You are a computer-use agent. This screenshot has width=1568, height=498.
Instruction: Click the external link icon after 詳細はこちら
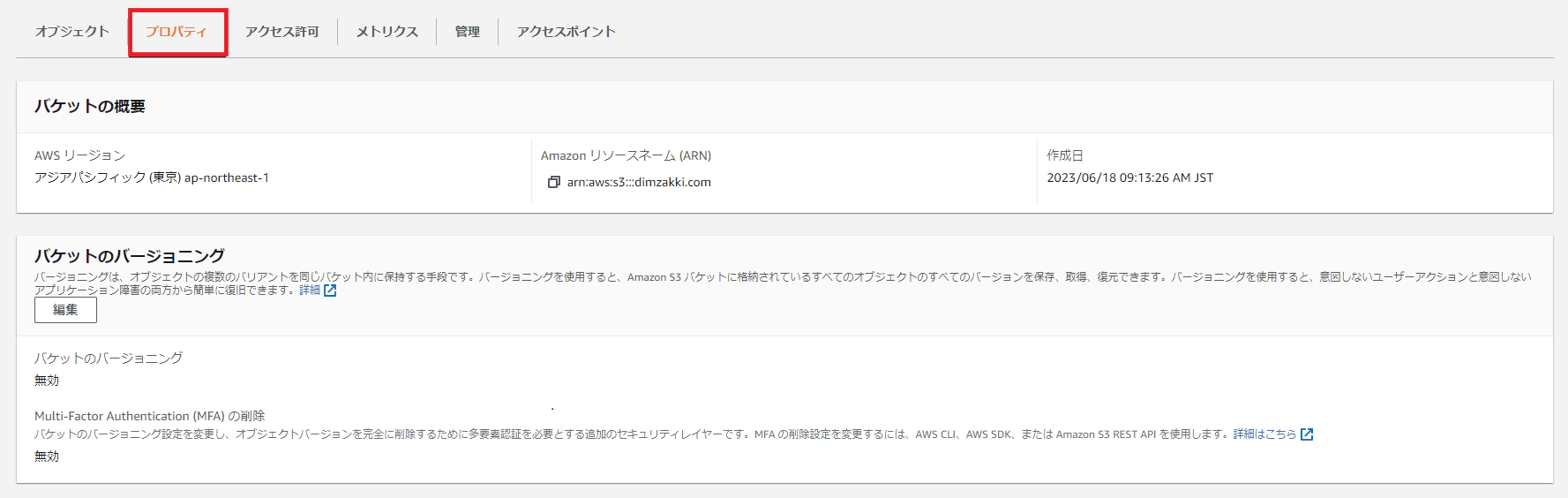coord(1307,434)
